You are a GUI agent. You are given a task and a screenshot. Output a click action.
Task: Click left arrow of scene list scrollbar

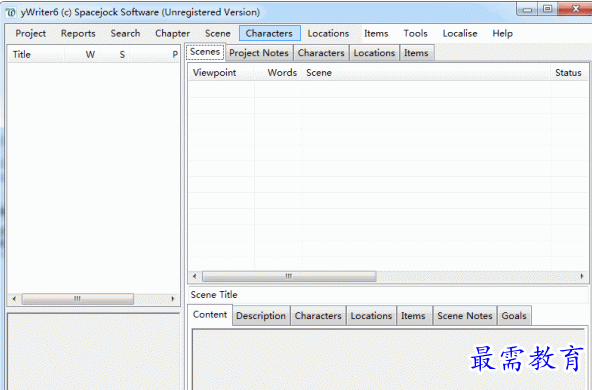pos(194,276)
